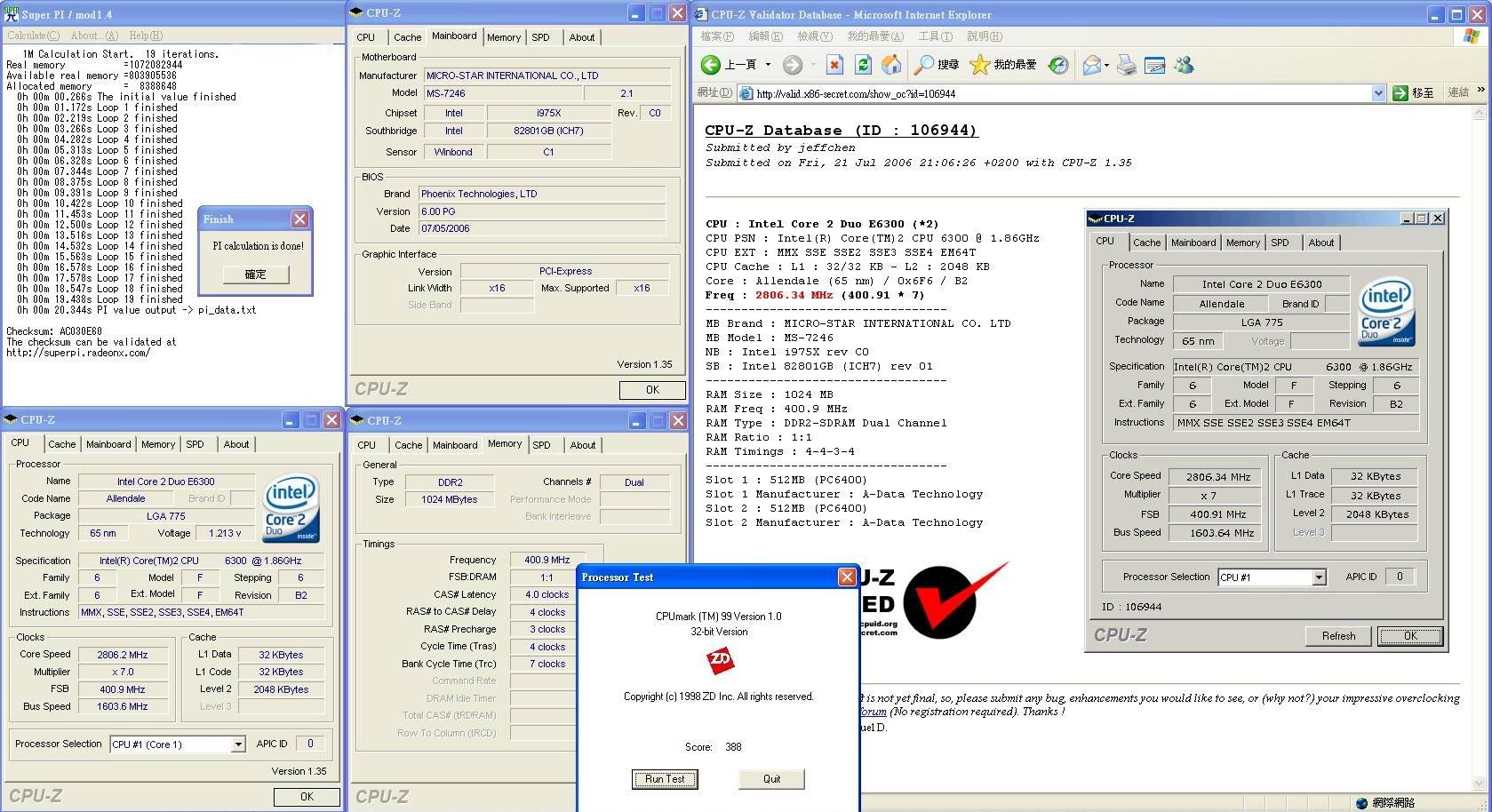Click the Messenger icon in IE toolbar

1184,65
